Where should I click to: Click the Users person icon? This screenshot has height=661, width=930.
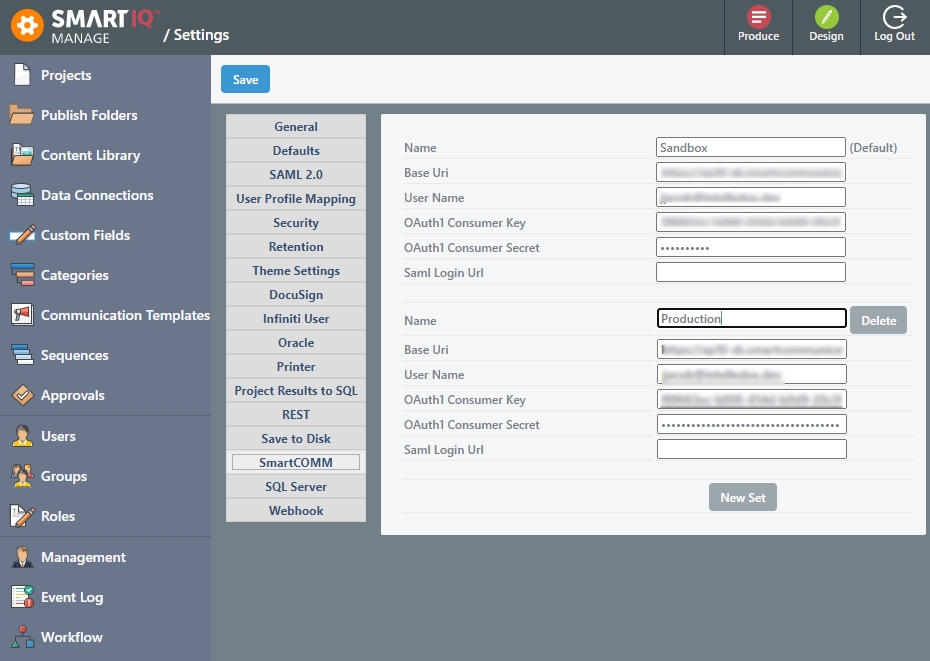click(x=22, y=436)
